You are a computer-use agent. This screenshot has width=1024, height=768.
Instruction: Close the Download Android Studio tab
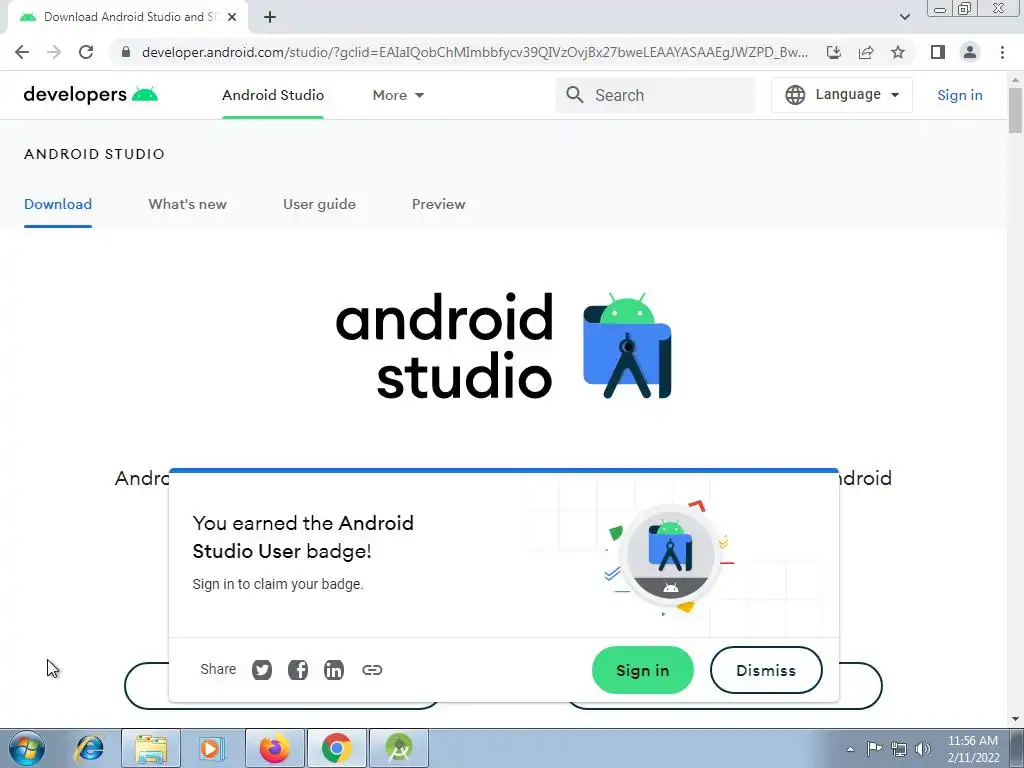coord(232,17)
